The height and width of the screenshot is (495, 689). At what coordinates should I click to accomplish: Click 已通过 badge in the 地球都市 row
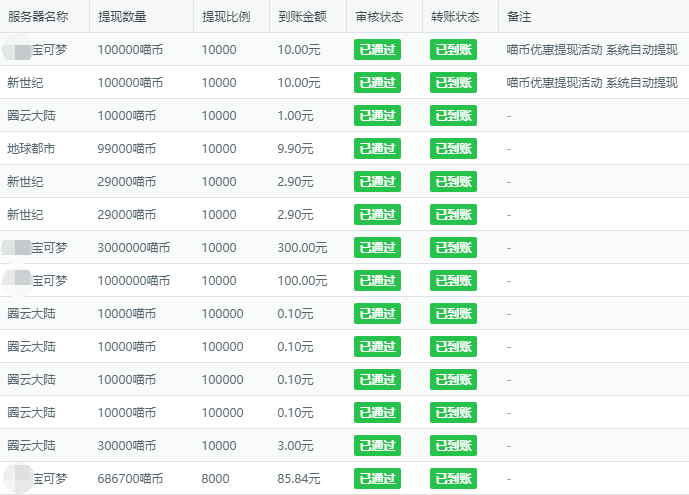click(x=377, y=148)
